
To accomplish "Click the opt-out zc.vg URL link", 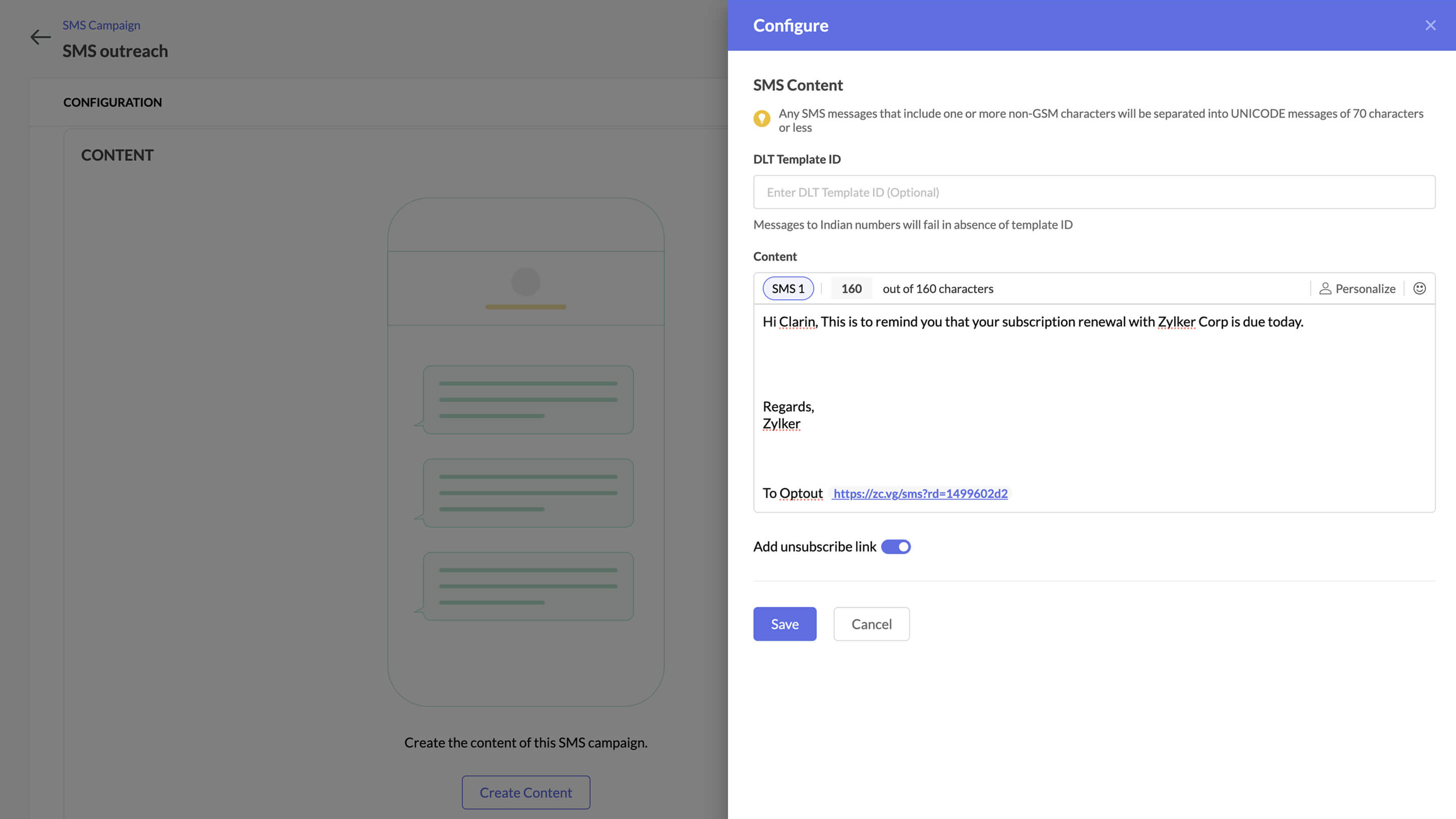I will pyautogui.click(x=920, y=493).
